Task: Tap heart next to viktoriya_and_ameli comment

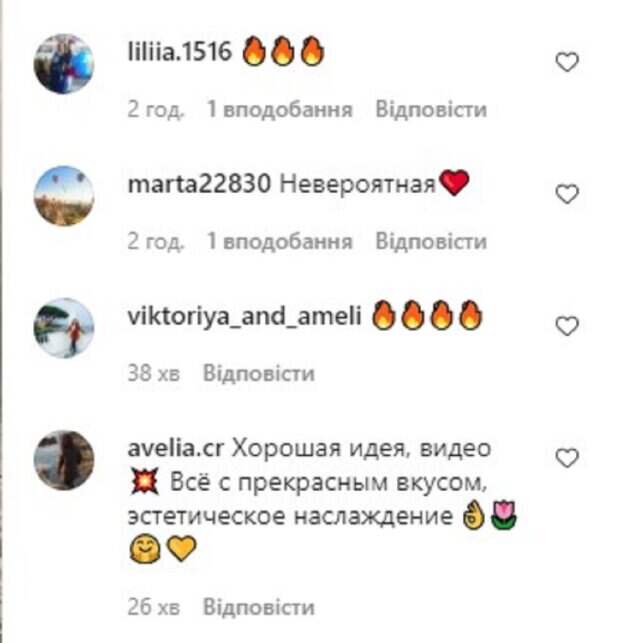Action: pos(567,326)
